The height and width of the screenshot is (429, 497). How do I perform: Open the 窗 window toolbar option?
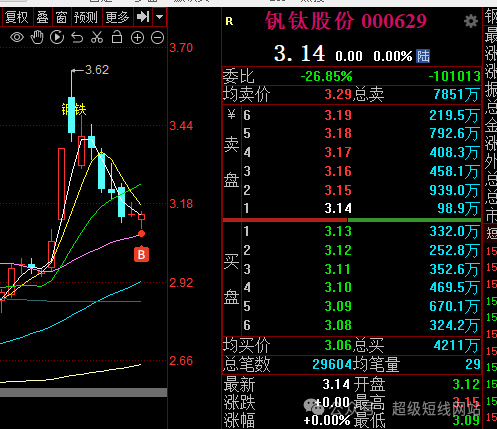[x=62, y=17]
